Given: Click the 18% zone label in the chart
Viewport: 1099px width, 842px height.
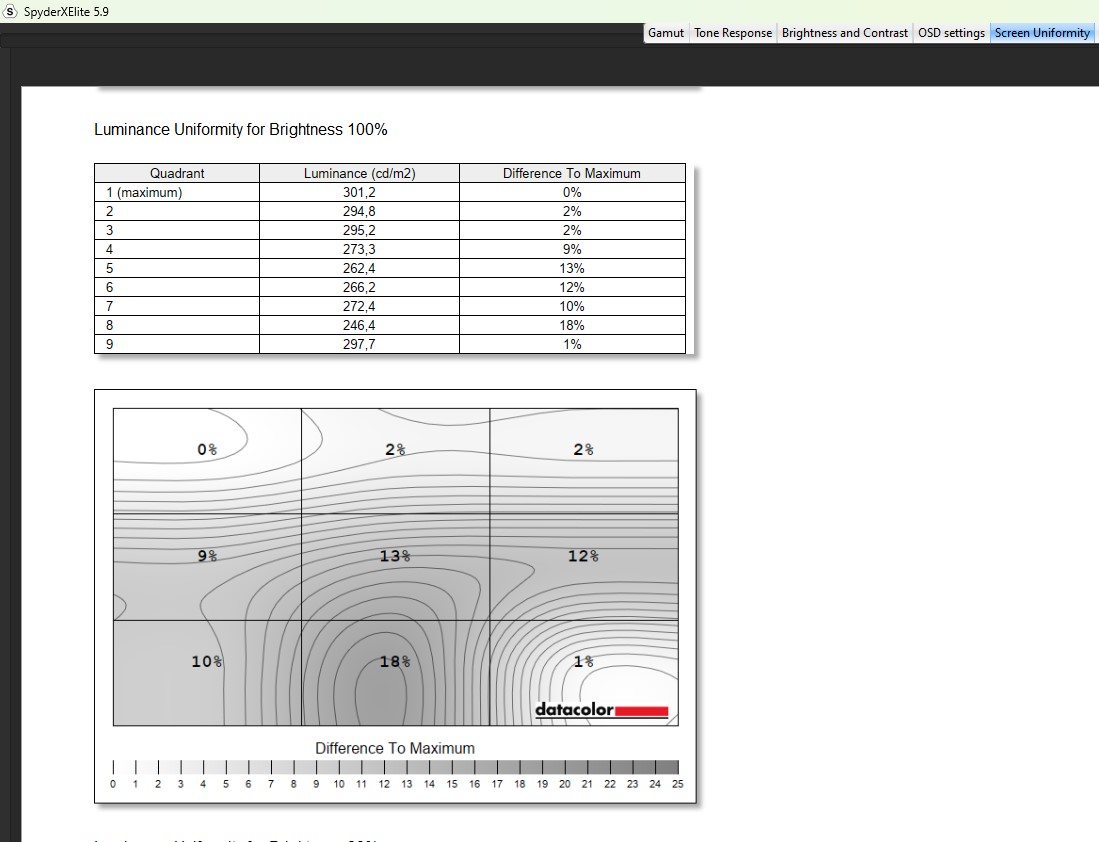Looking at the screenshot, I should coord(395,661).
